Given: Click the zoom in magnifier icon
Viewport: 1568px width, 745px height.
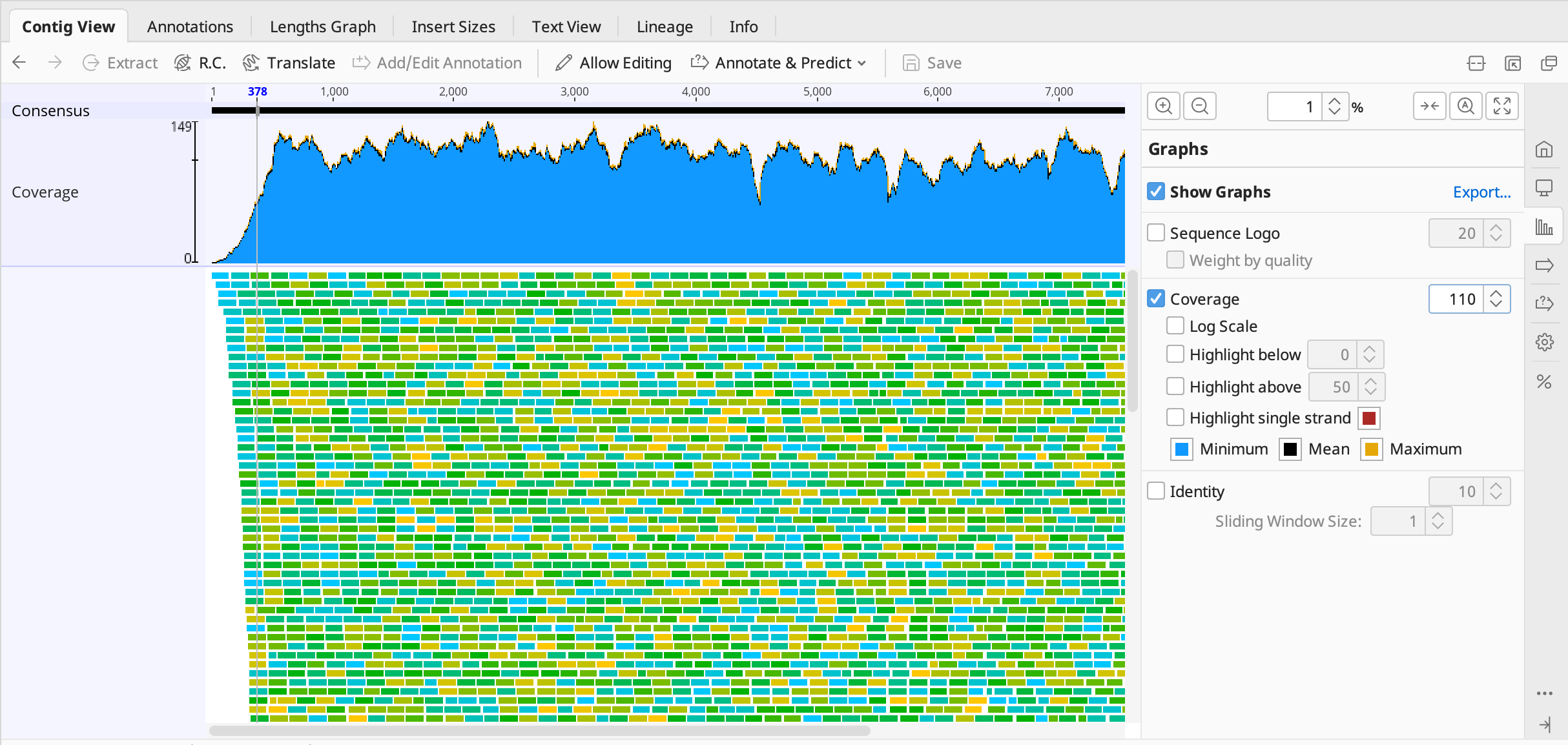Looking at the screenshot, I should [1164, 106].
